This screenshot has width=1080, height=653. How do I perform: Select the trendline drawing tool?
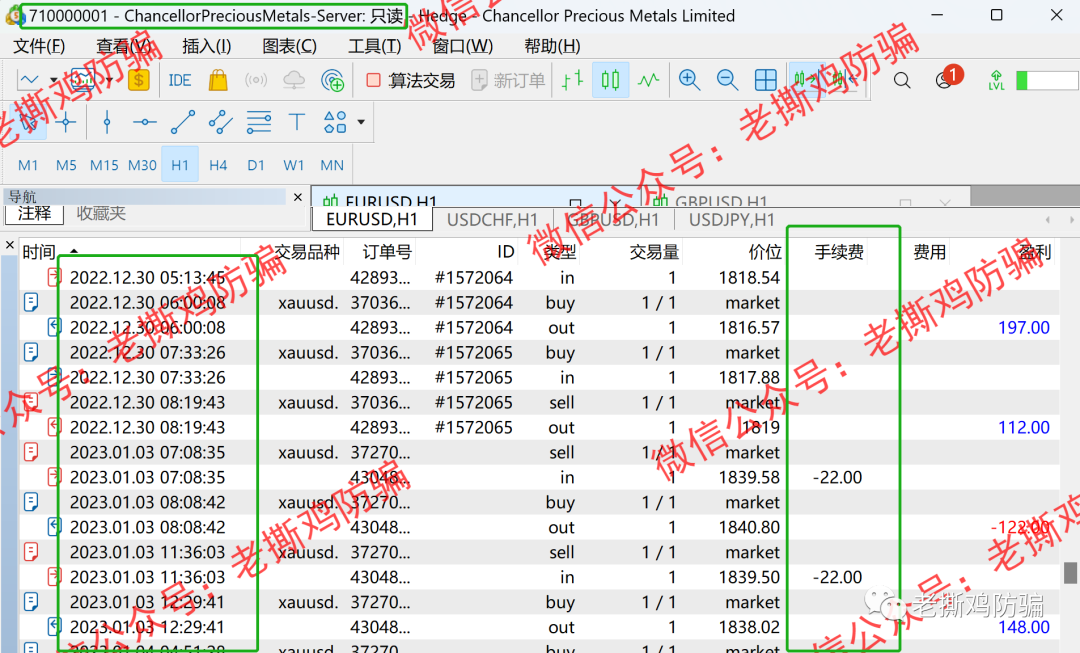coord(183,123)
